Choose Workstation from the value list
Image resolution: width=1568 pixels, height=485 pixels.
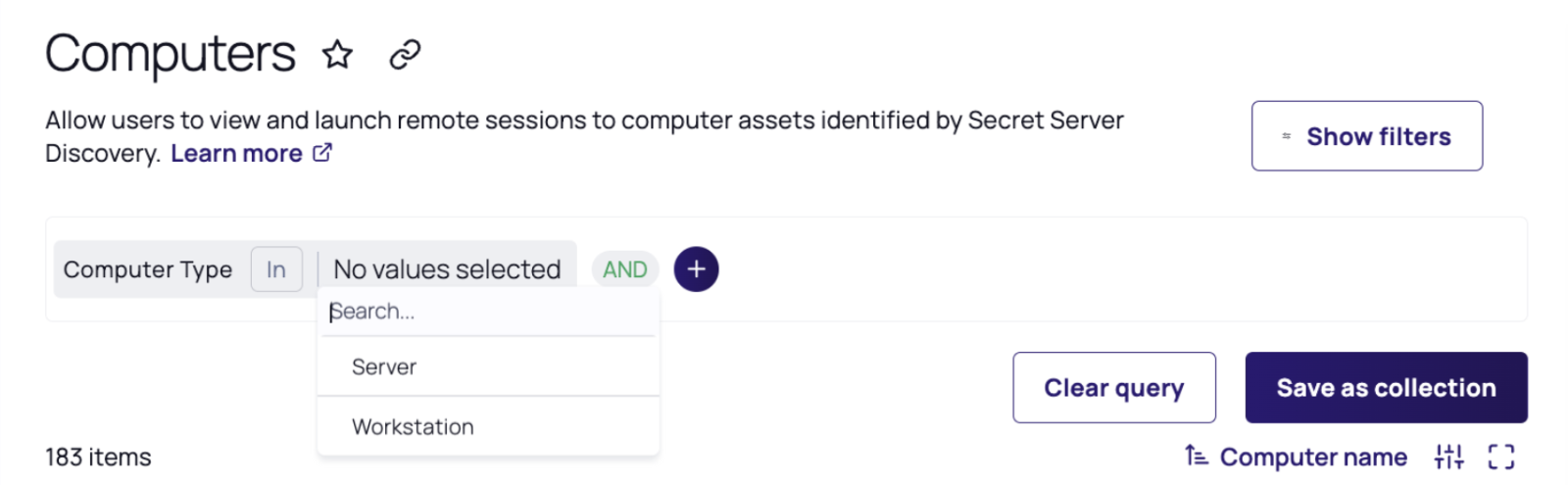[x=413, y=427]
